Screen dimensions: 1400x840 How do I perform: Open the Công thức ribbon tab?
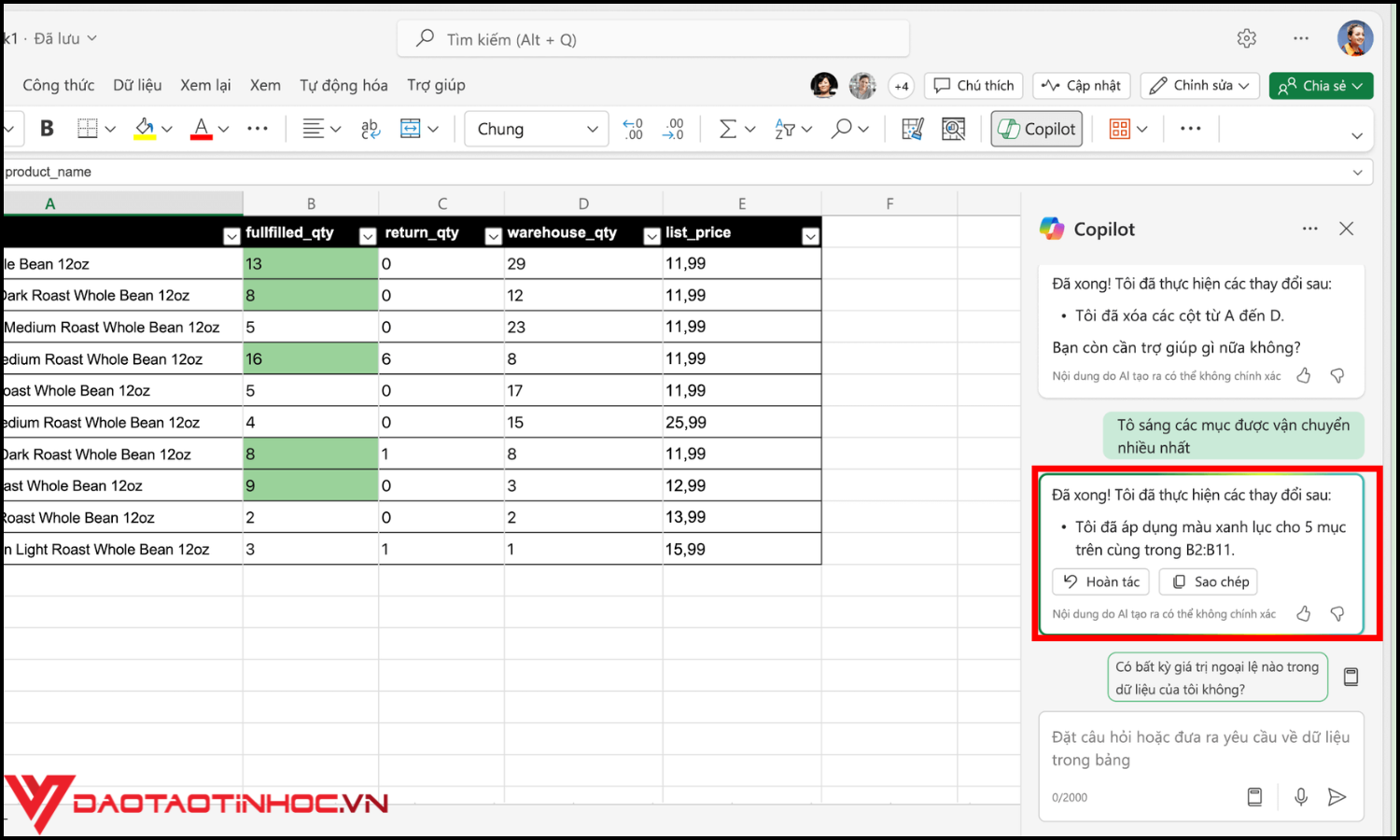click(58, 85)
